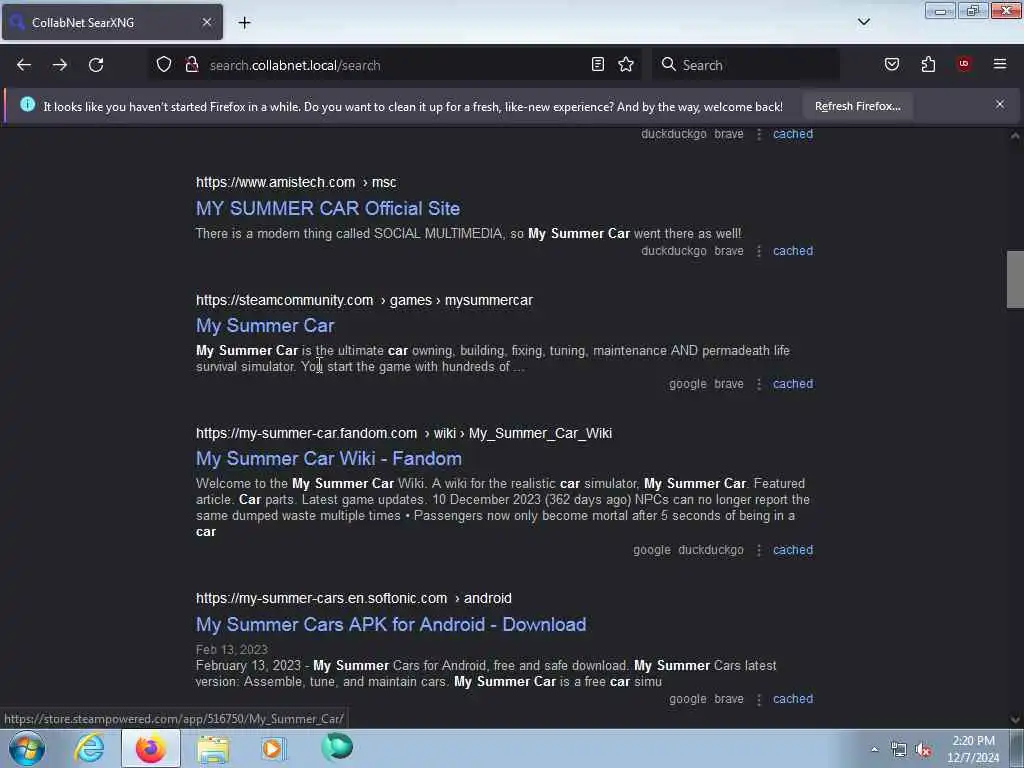
Task: Open the Windows Start menu
Action: pyautogui.click(x=27, y=748)
